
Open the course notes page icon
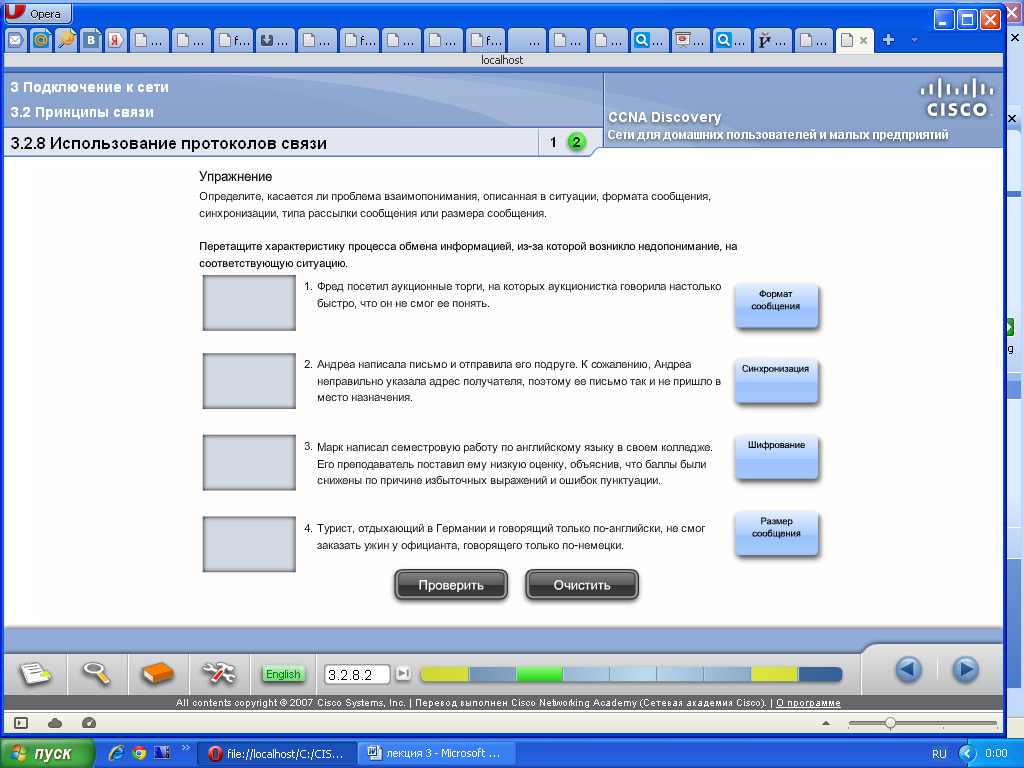pyautogui.click(x=35, y=673)
